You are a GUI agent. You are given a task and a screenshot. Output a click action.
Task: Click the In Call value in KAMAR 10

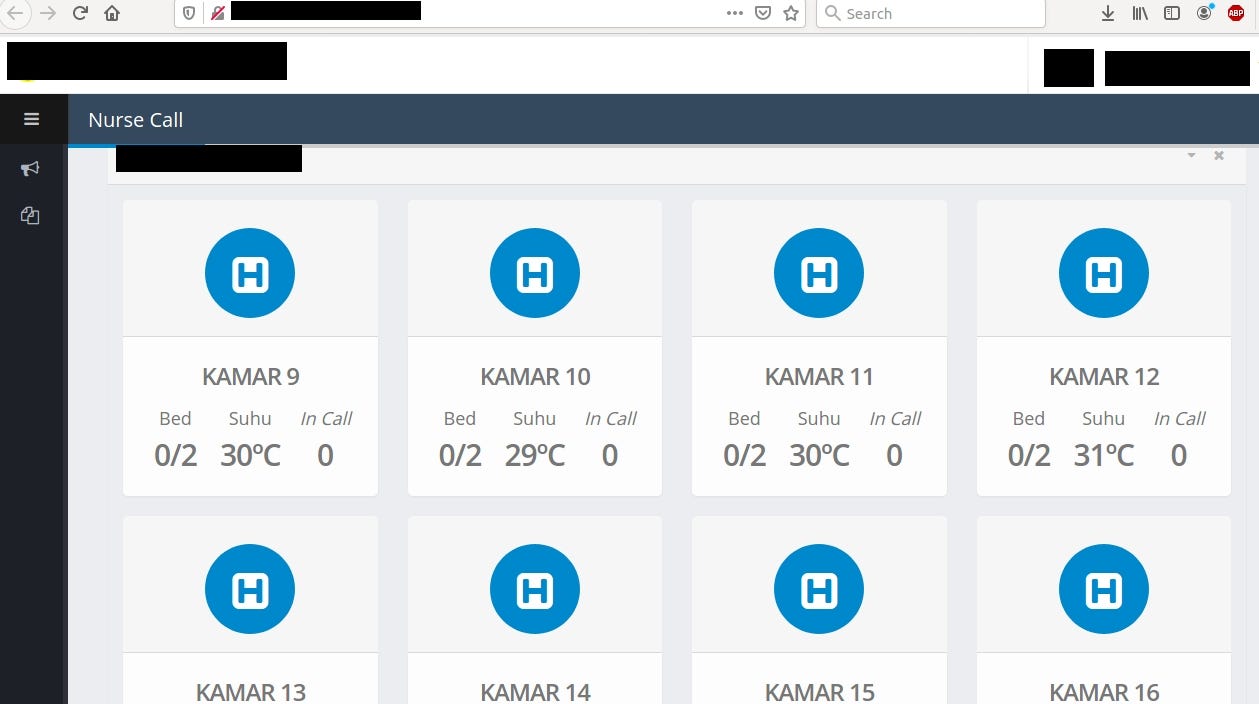click(610, 456)
